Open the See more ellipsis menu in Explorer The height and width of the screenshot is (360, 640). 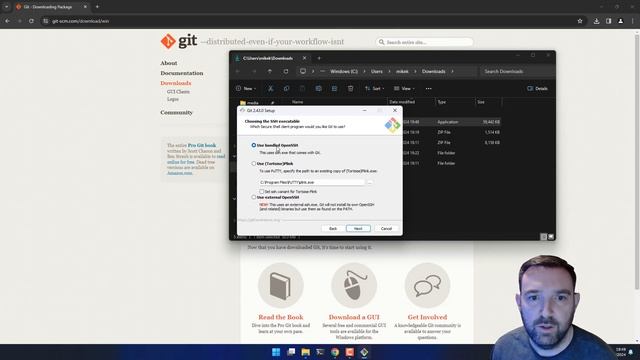click(x=429, y=89)
